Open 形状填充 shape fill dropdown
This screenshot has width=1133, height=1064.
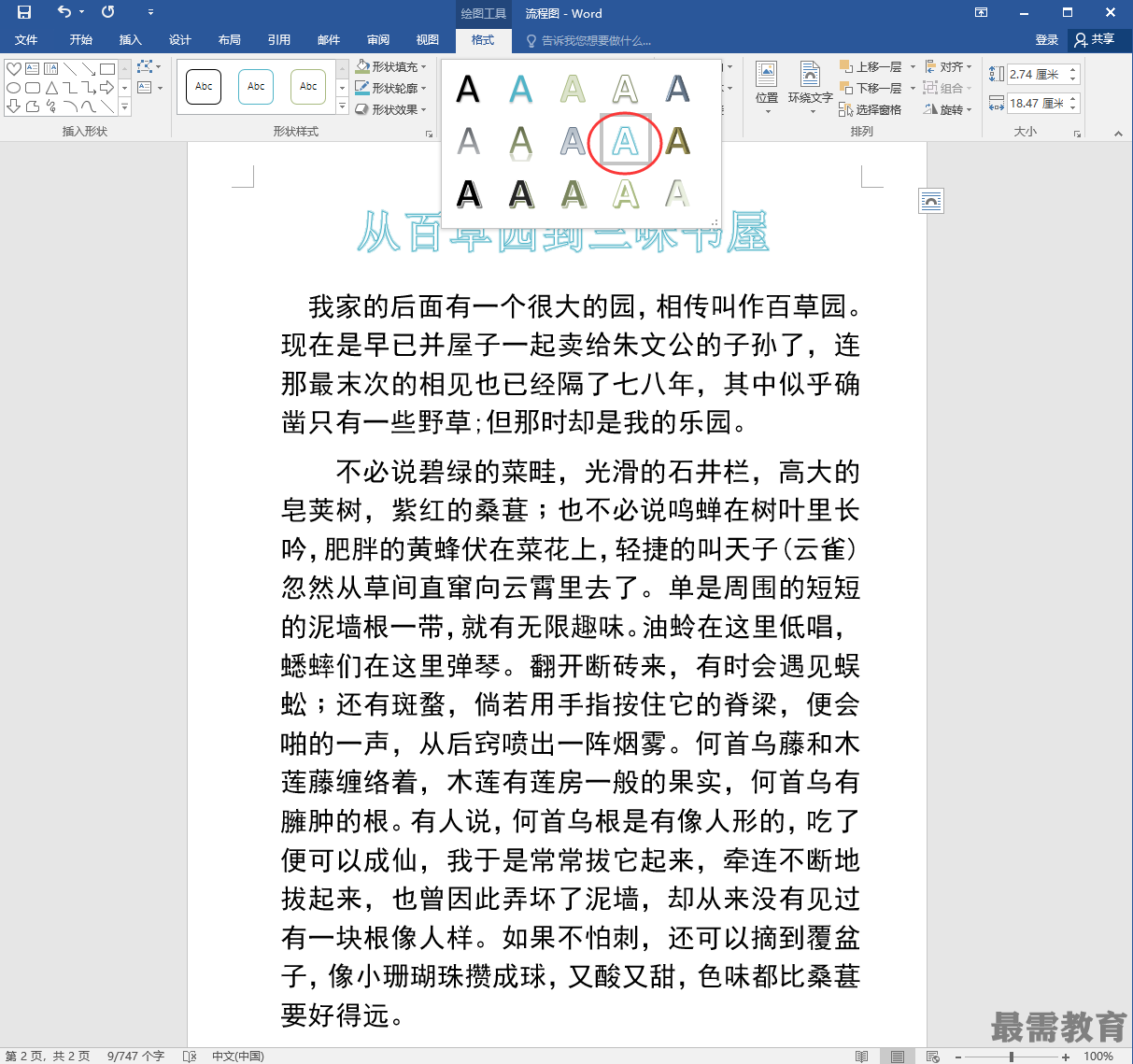391,67
